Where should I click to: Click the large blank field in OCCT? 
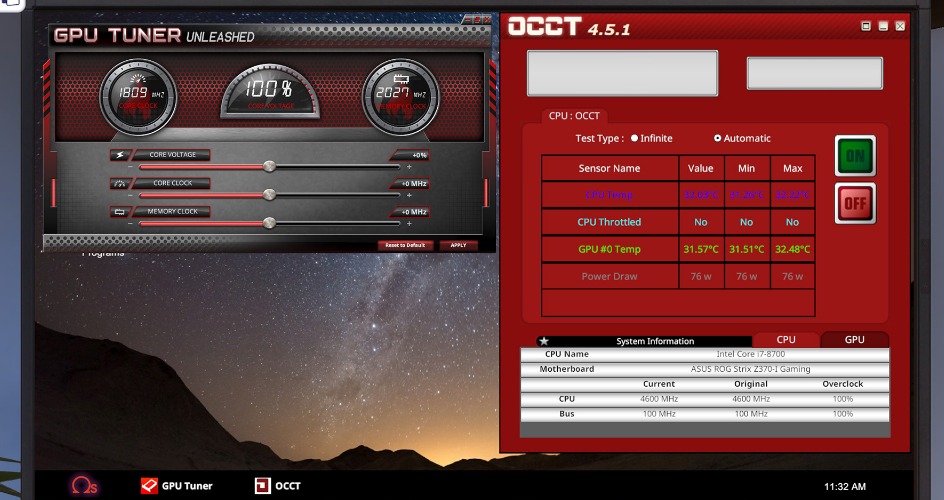click(622, 73)
